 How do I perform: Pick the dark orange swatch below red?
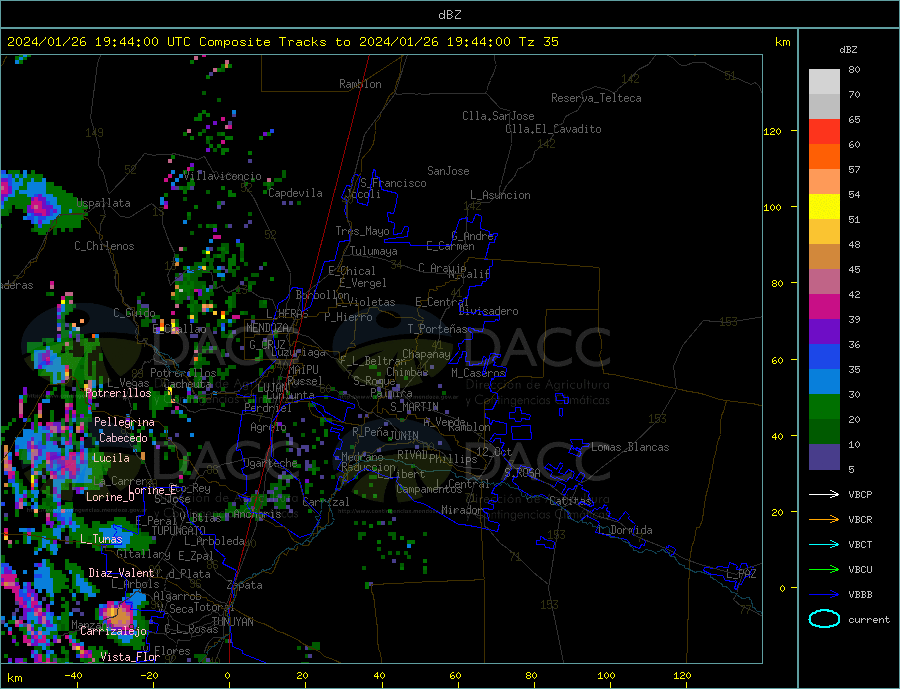(824, 157)
